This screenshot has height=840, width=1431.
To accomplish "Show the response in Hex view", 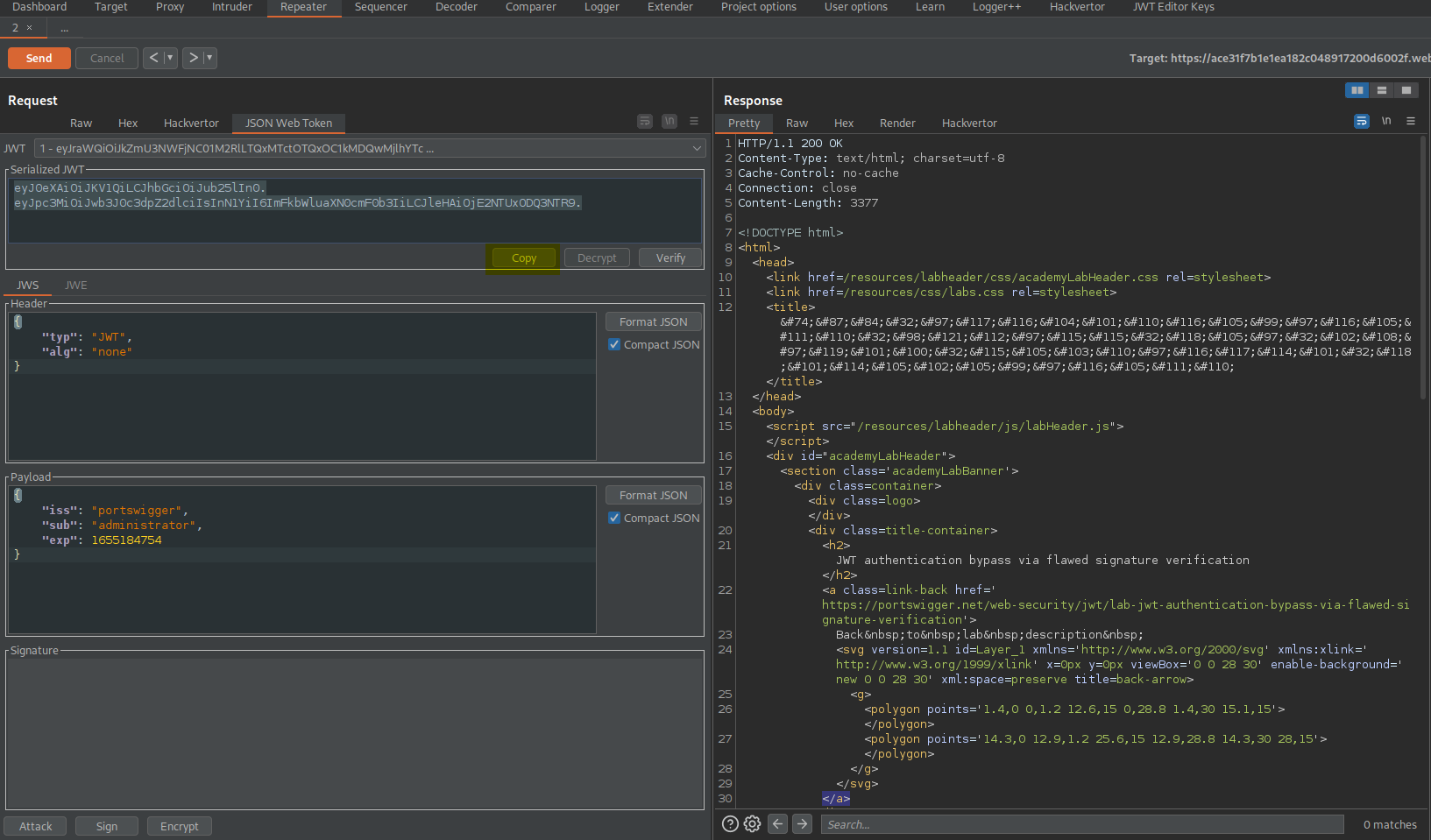I will tap(844, 124).
